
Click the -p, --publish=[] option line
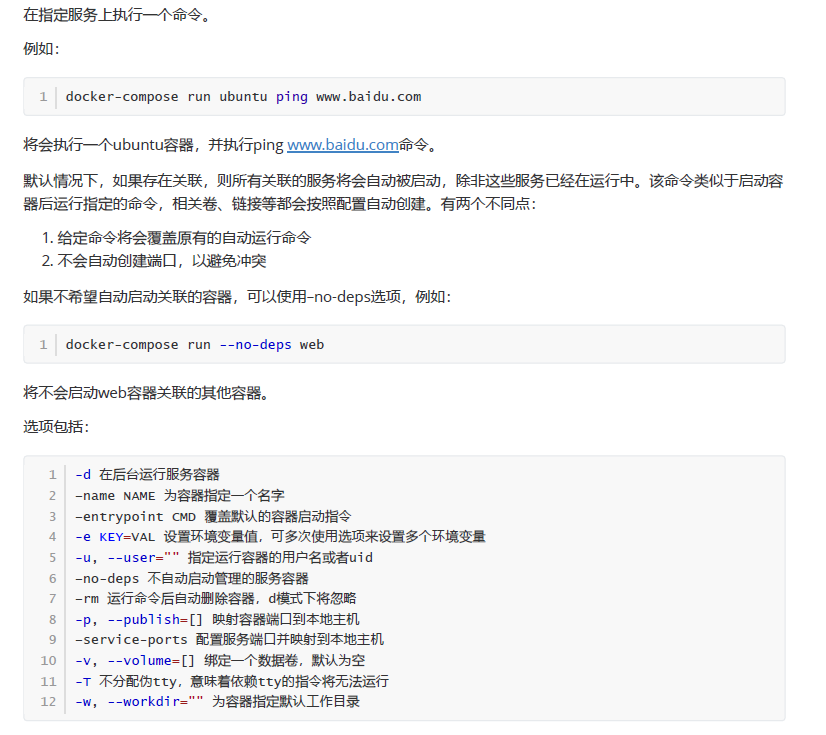[x=217, y=620]
